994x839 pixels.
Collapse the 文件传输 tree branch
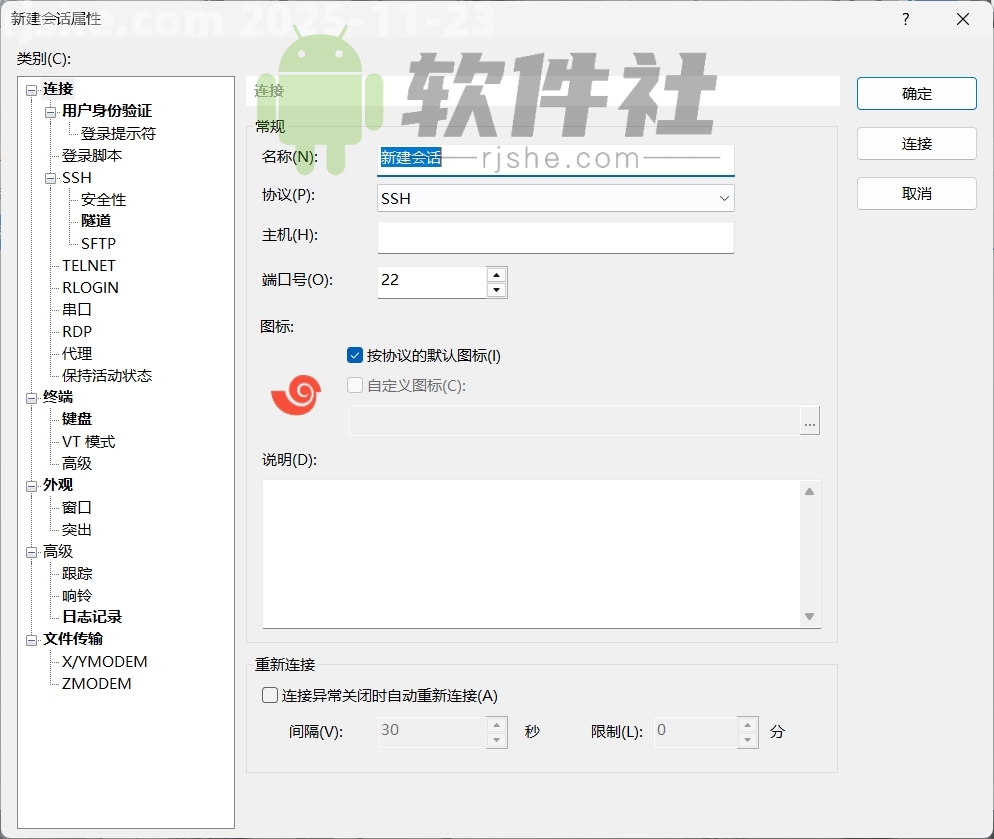click(x=30, y=639)
